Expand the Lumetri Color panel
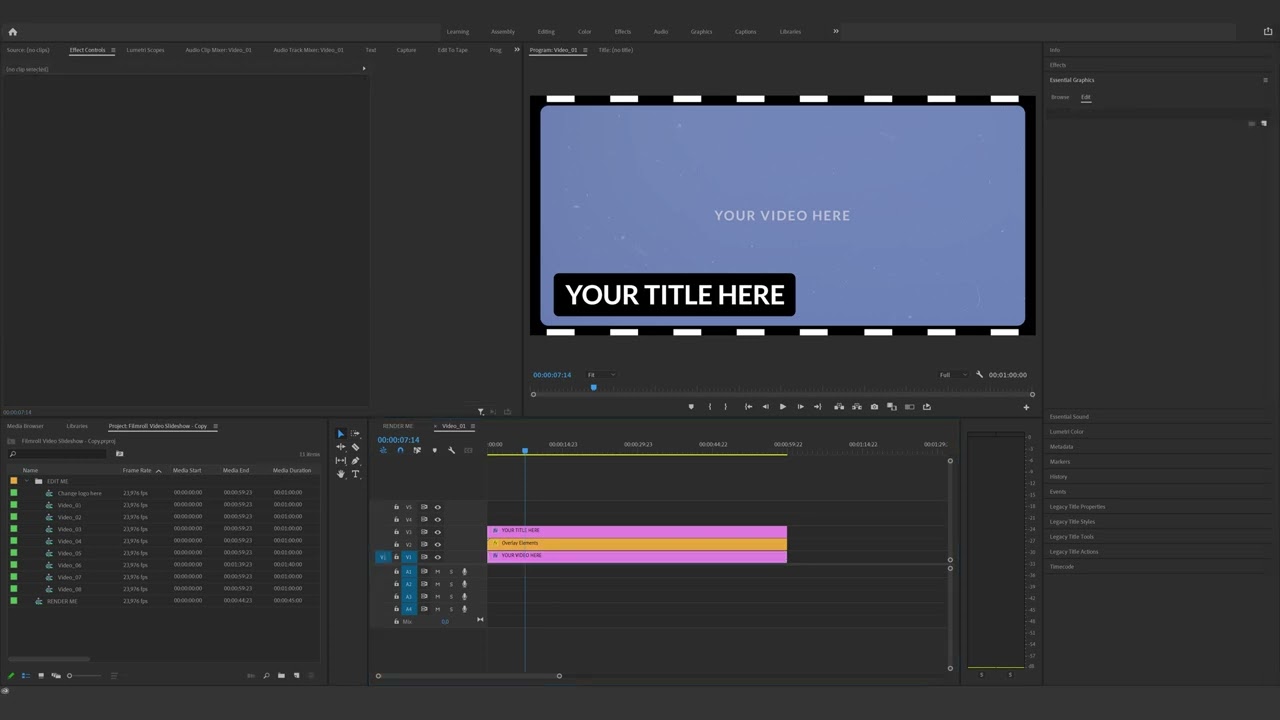Screen dimensions: 1280x720 click(x=1067, y=432)
